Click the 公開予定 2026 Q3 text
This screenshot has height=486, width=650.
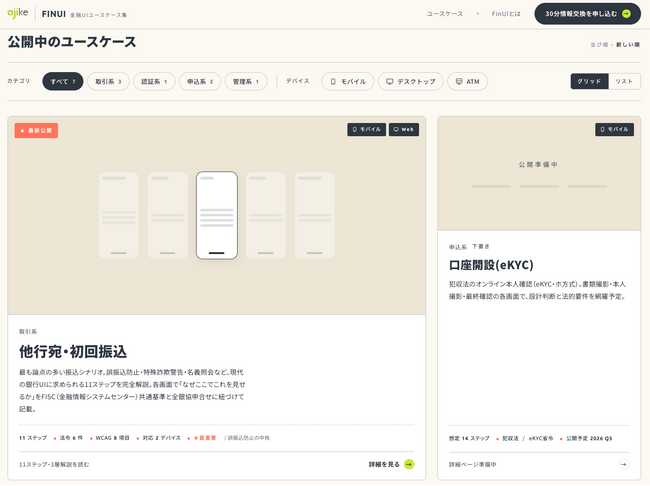click(589, 438)
